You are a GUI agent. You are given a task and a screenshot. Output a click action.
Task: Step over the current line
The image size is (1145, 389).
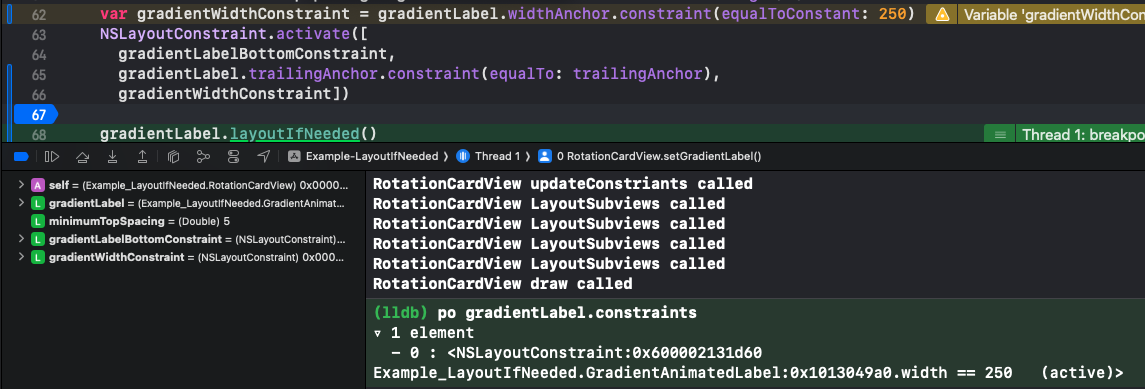point(83,156)
